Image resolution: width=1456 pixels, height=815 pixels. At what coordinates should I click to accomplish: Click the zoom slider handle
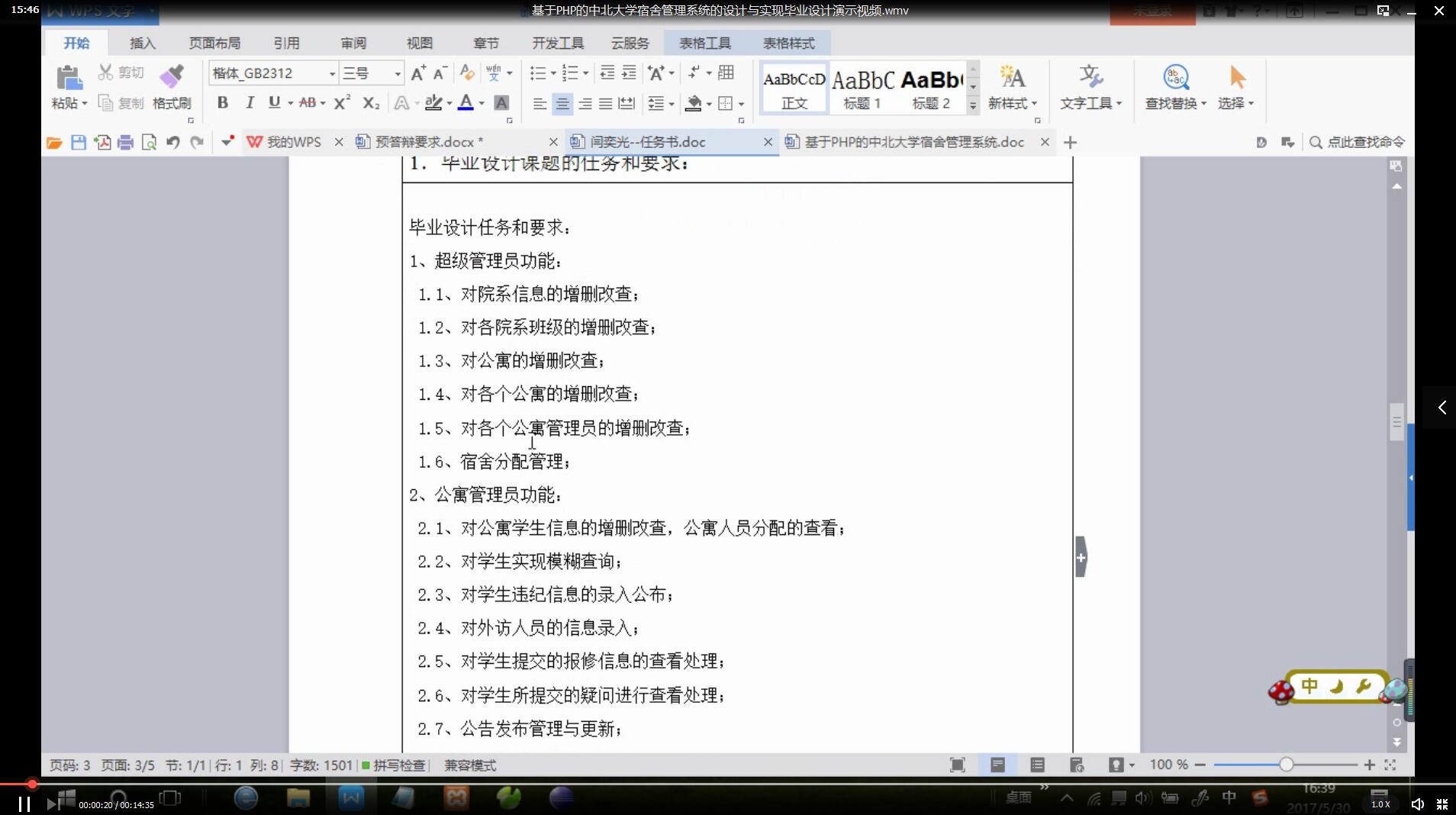[x=1287, y=765]
